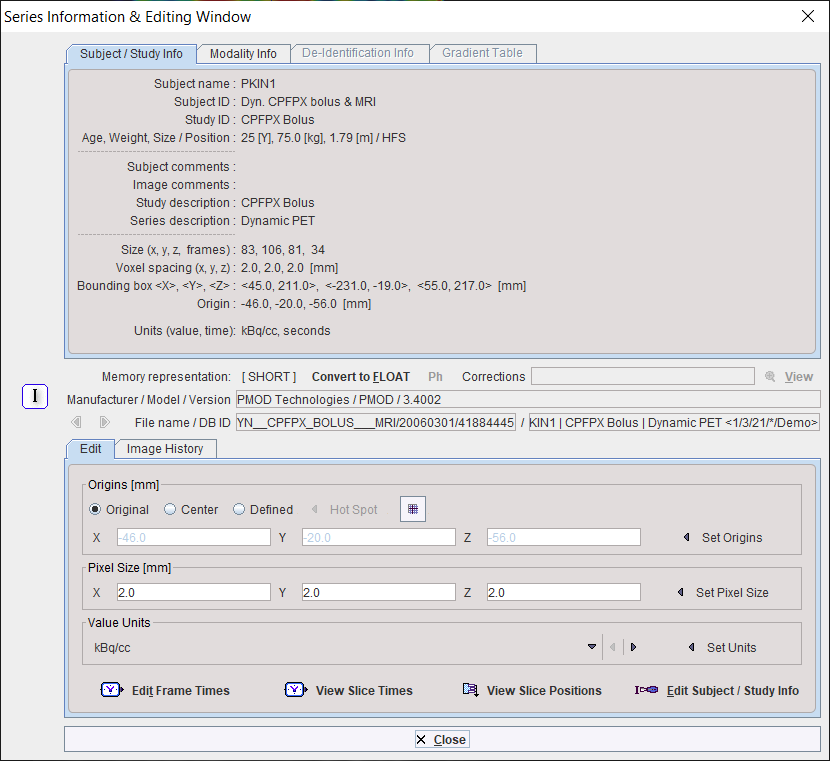Select the Defined origin radio button

coord(239,510)
